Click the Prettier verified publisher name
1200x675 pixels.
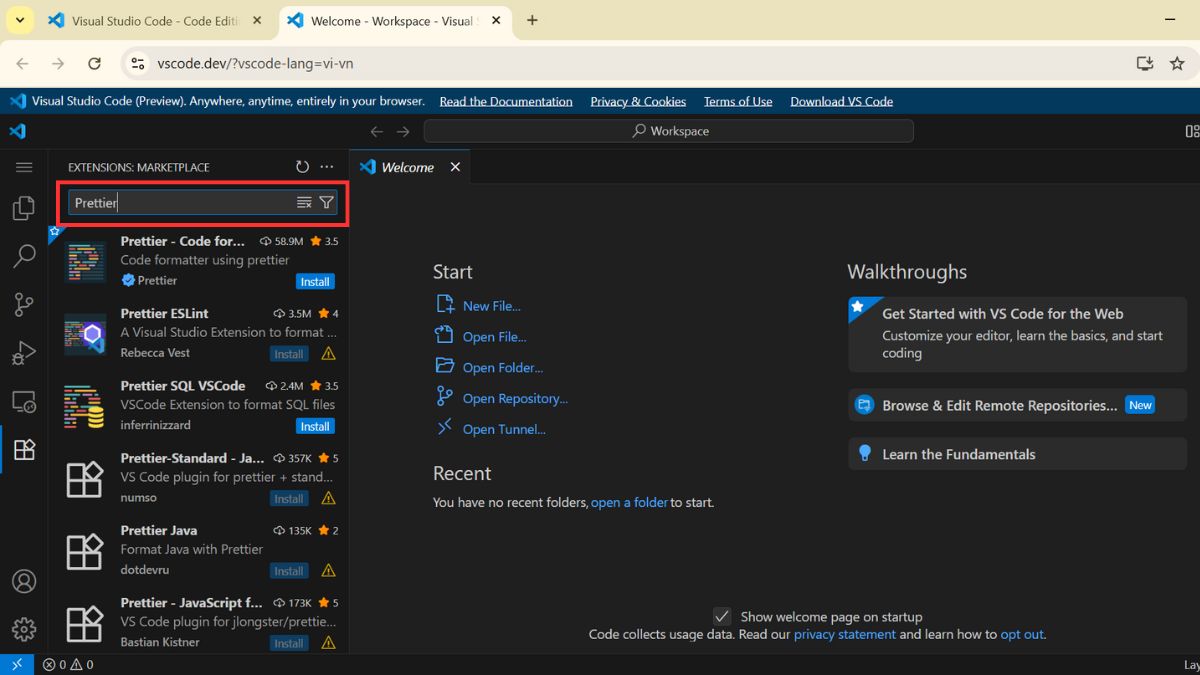(157, 280)
